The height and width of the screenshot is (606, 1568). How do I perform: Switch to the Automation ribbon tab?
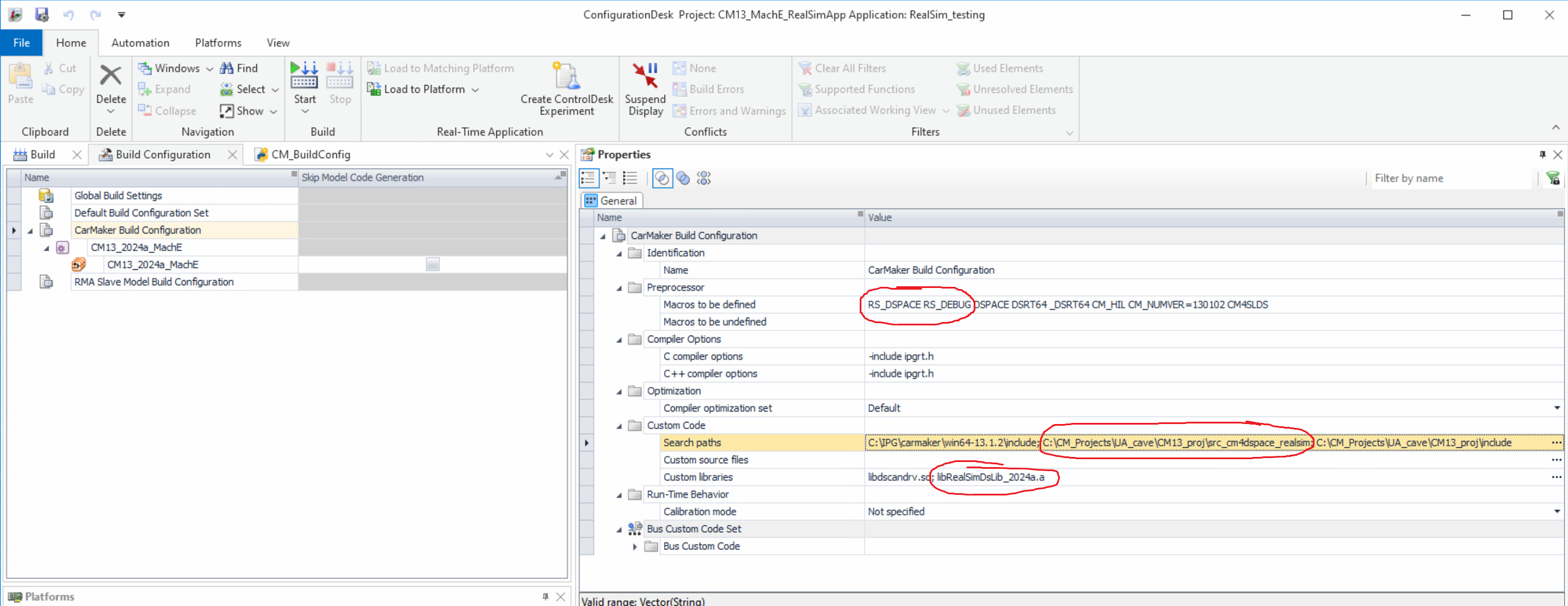coord(140,43)
